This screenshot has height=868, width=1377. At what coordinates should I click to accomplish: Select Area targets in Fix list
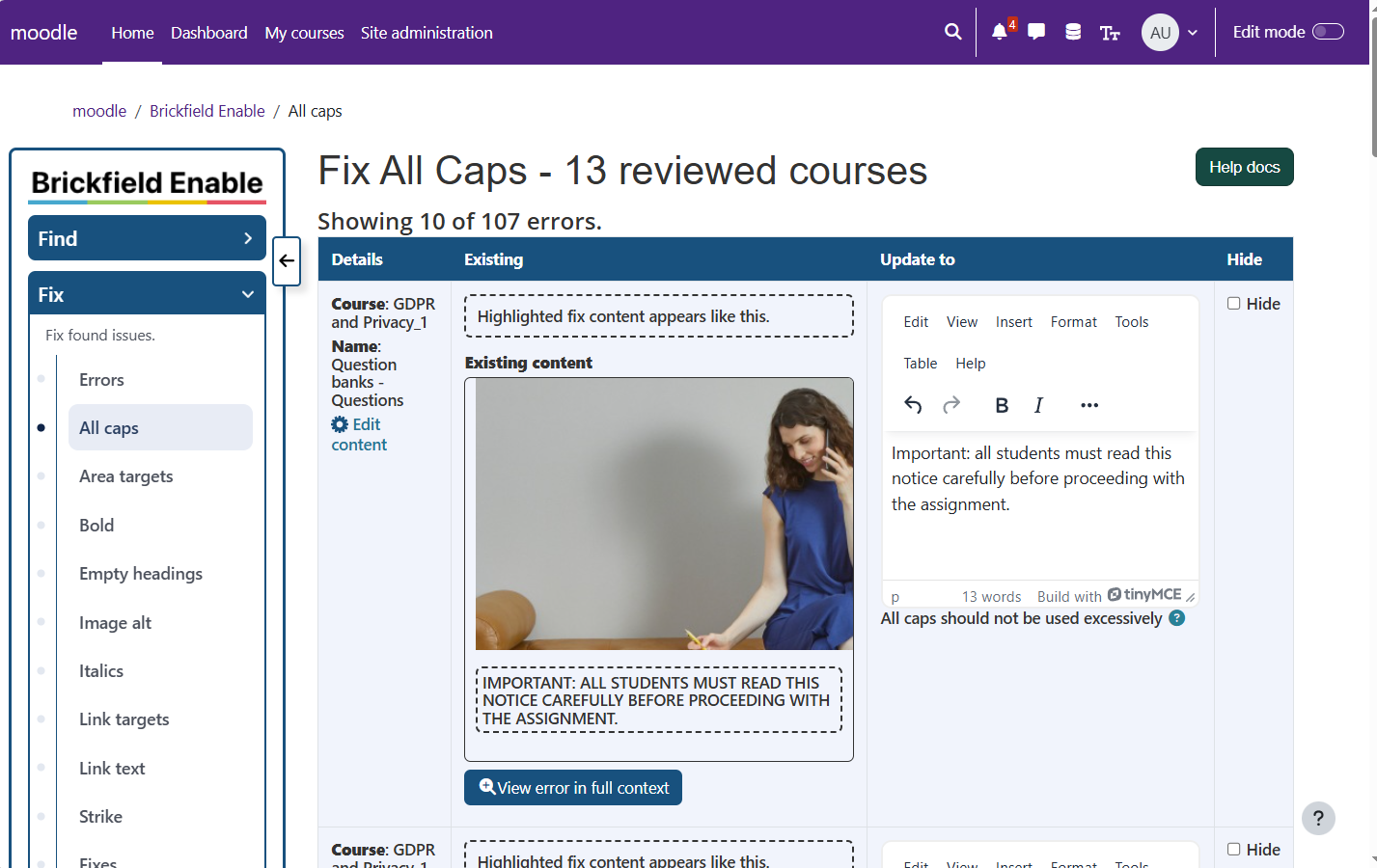126,476
